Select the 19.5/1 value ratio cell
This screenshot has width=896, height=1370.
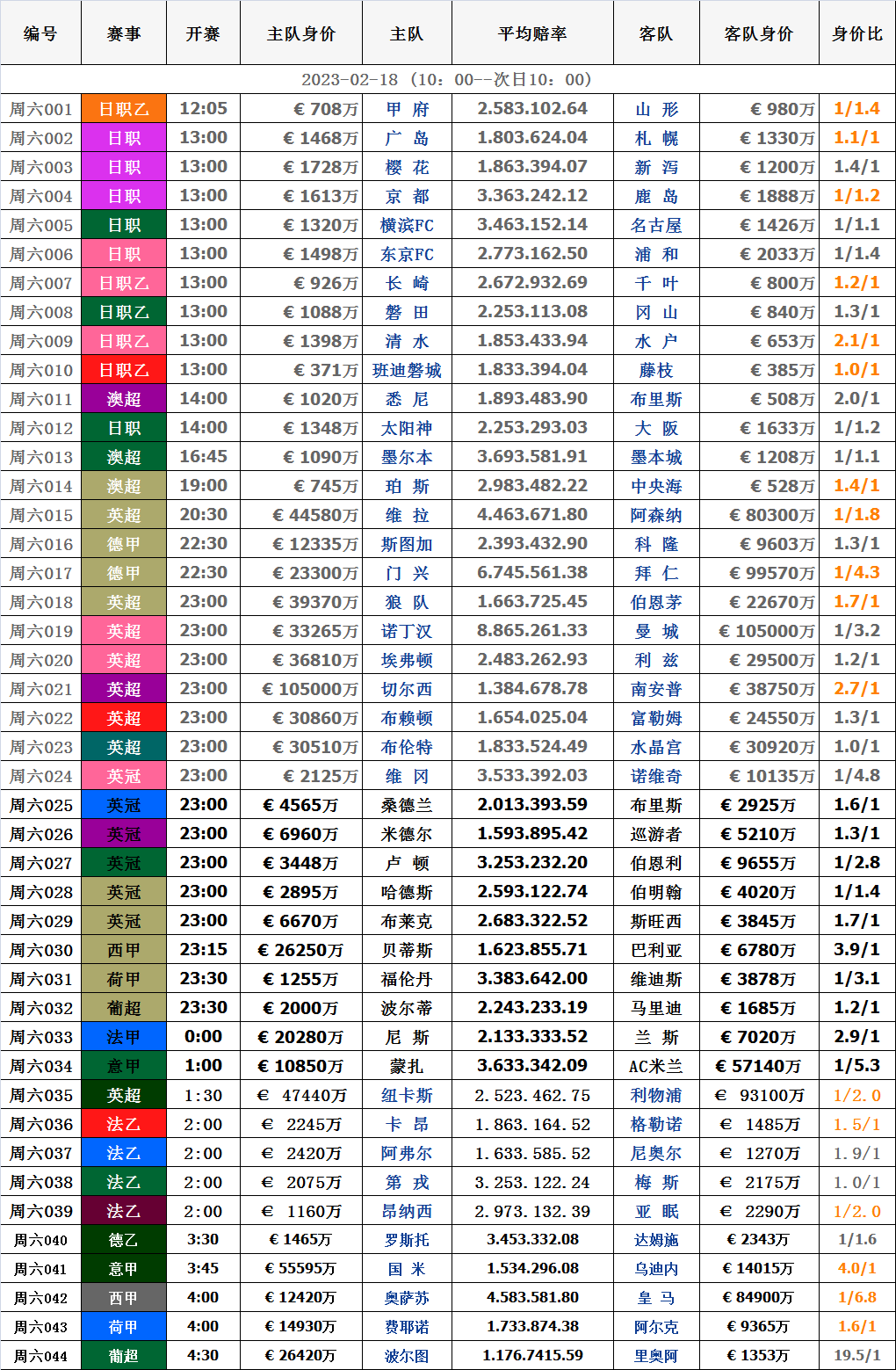point(856,1356)
